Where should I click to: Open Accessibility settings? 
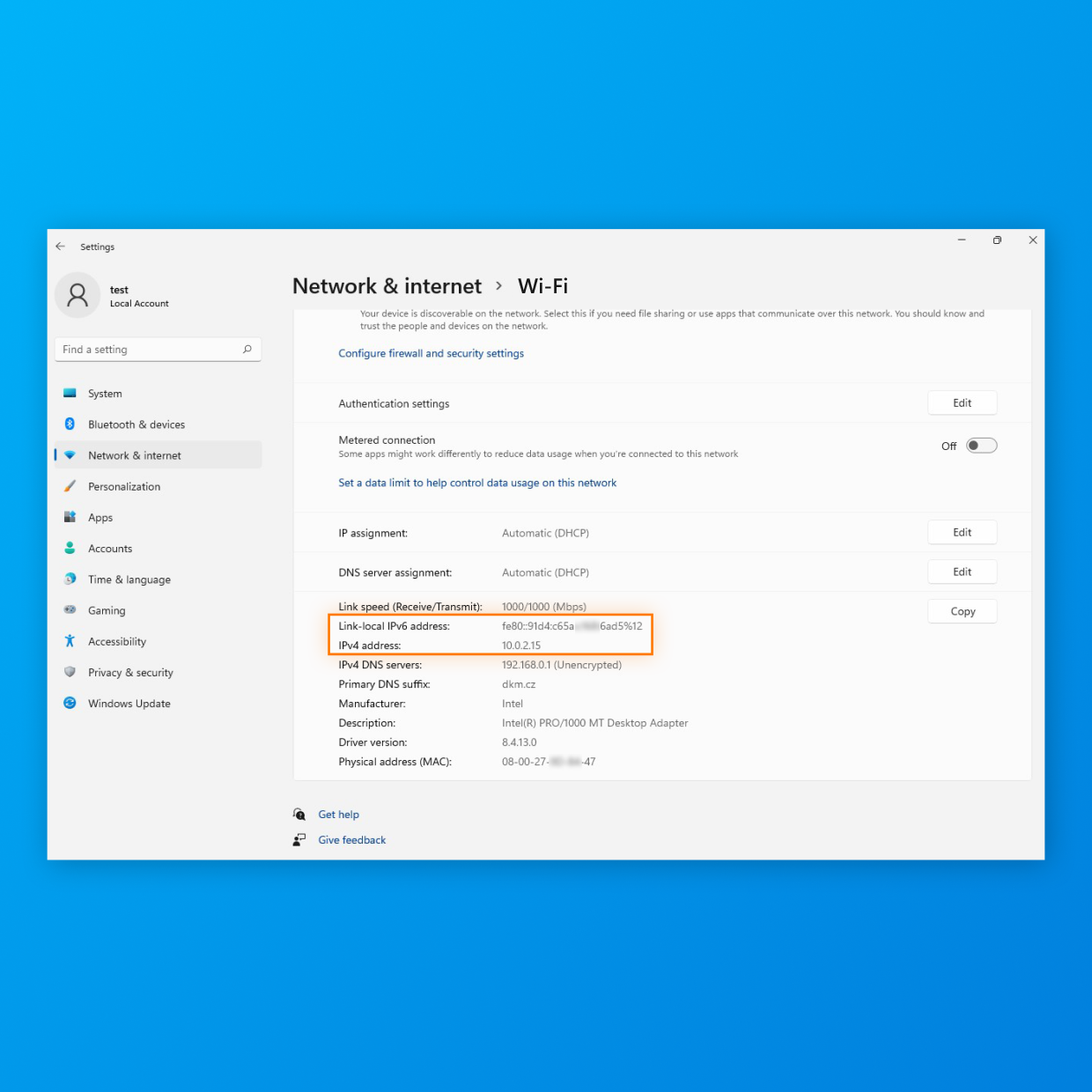coord(117,642)
